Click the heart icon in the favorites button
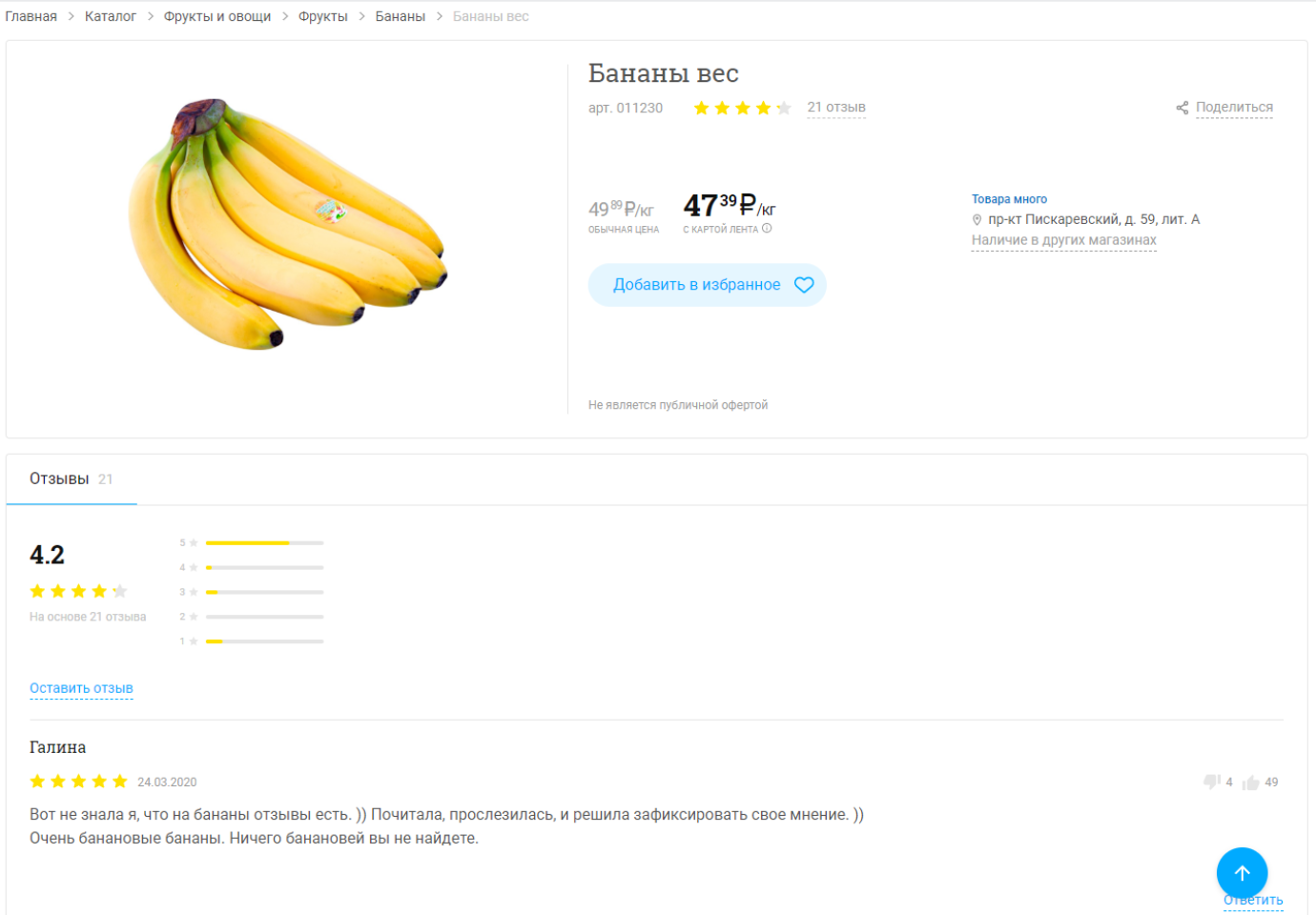 804,285
